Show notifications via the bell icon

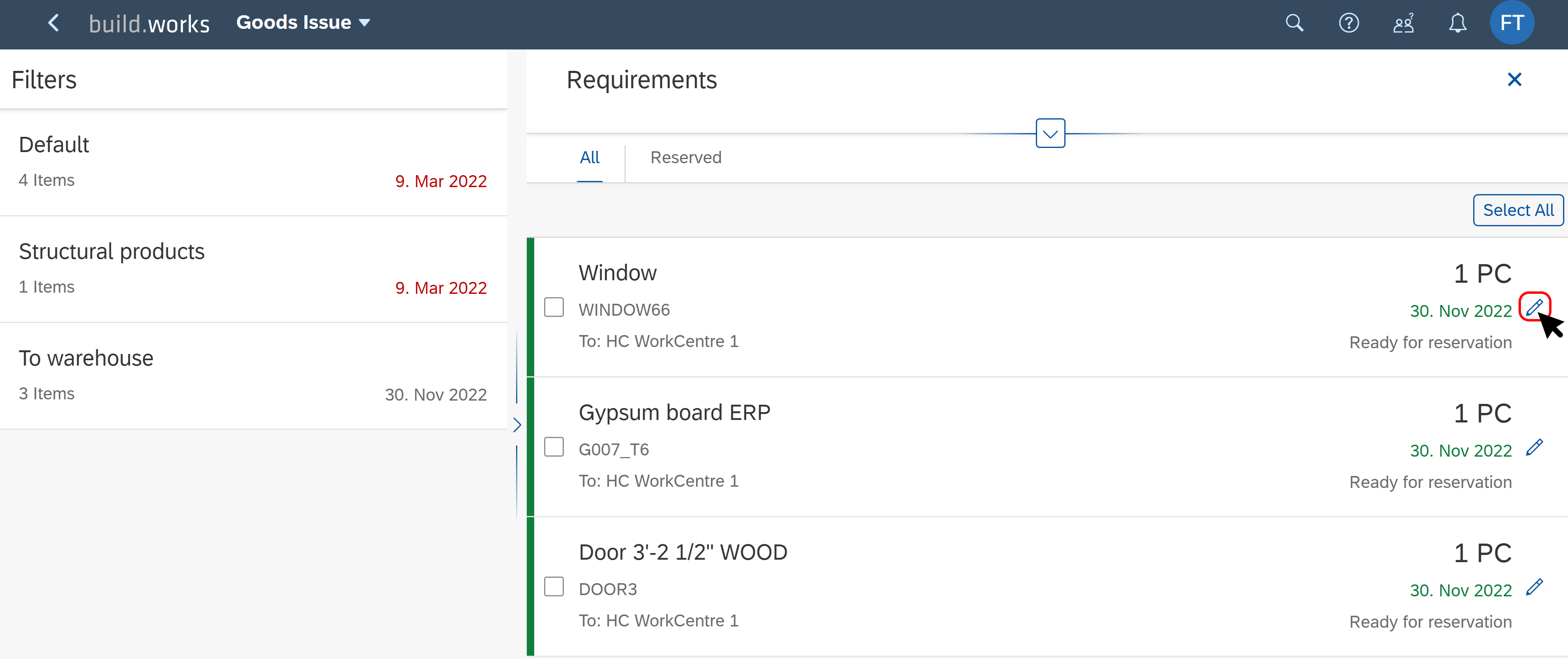tap(1457, 23)
